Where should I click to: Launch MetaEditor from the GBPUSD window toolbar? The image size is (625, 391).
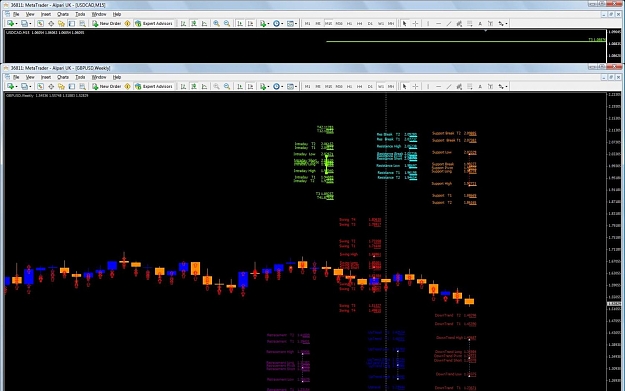[x=128, y=86]
